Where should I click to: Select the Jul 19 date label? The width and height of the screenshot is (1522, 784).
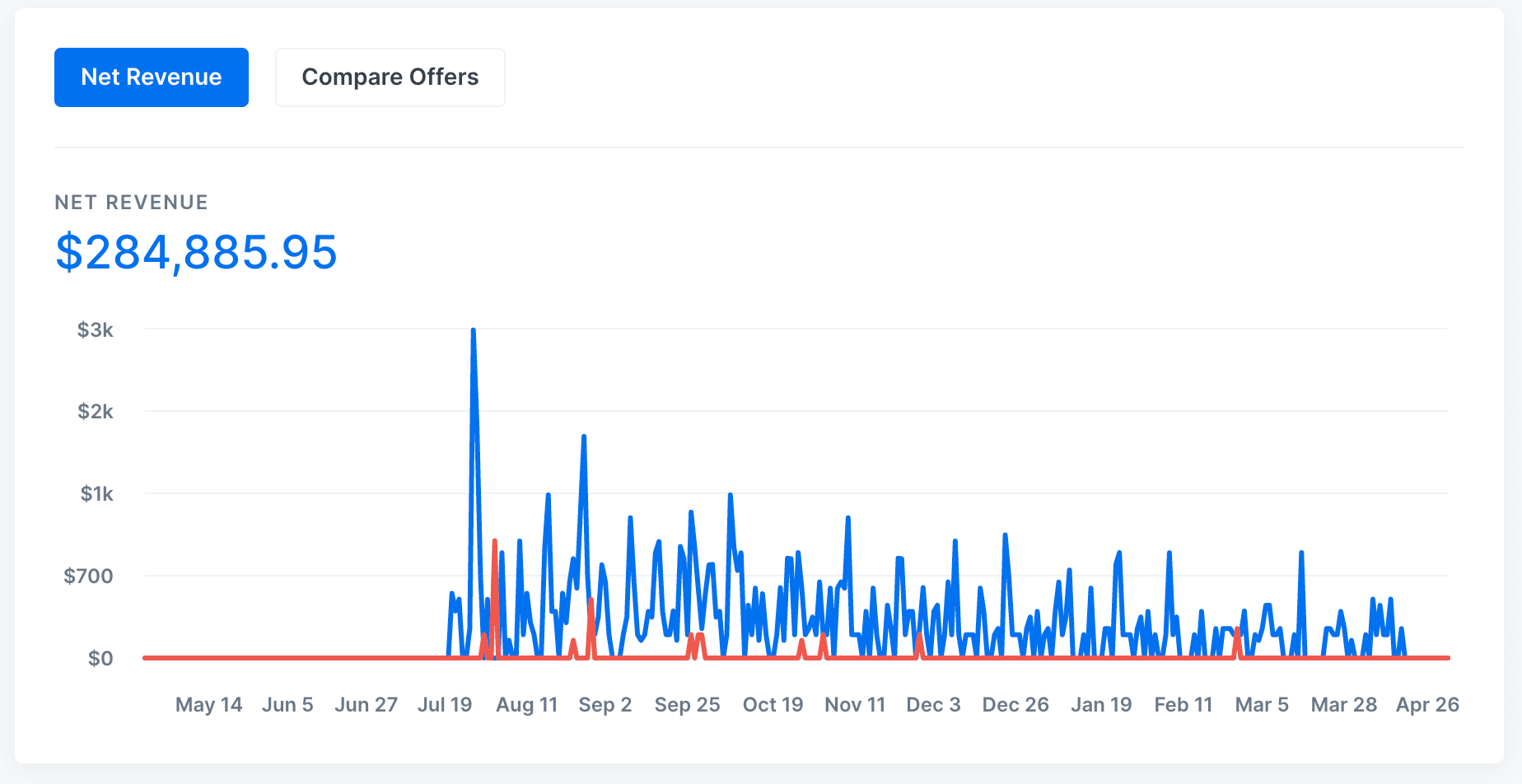tap(445, 705)
